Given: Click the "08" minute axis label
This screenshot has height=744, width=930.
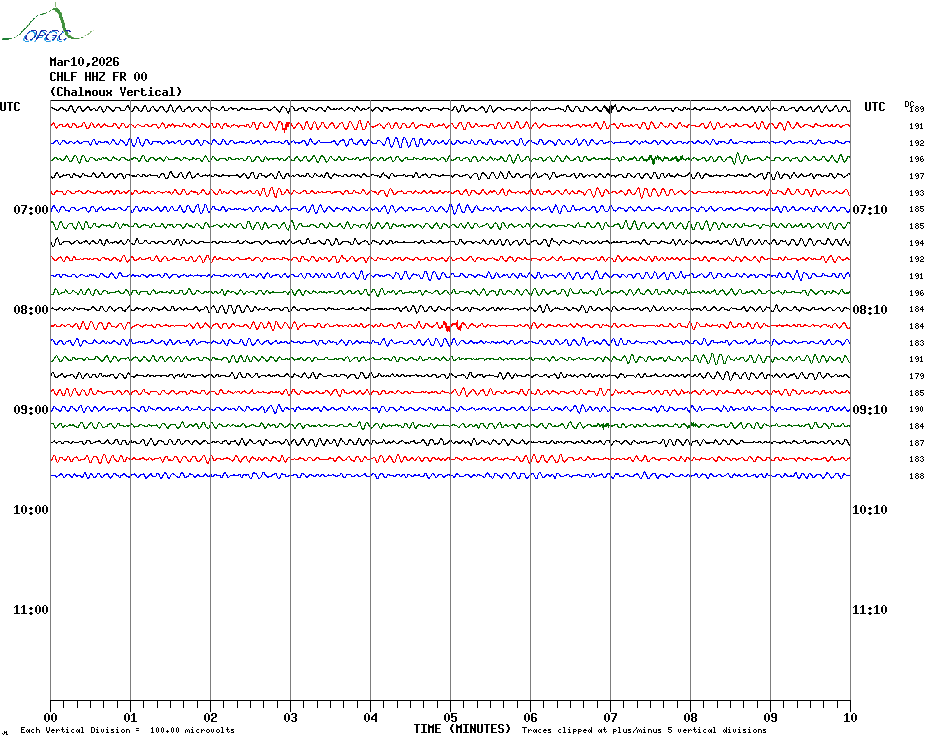Looking at the screenshot, I should 690,718.
